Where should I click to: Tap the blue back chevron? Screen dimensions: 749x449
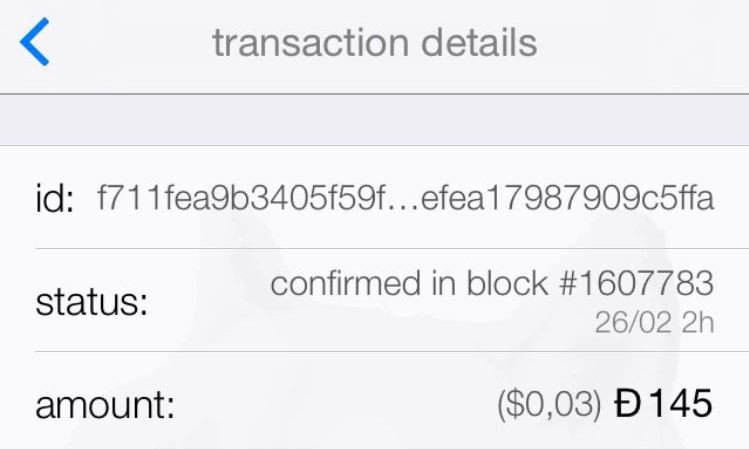34,42
